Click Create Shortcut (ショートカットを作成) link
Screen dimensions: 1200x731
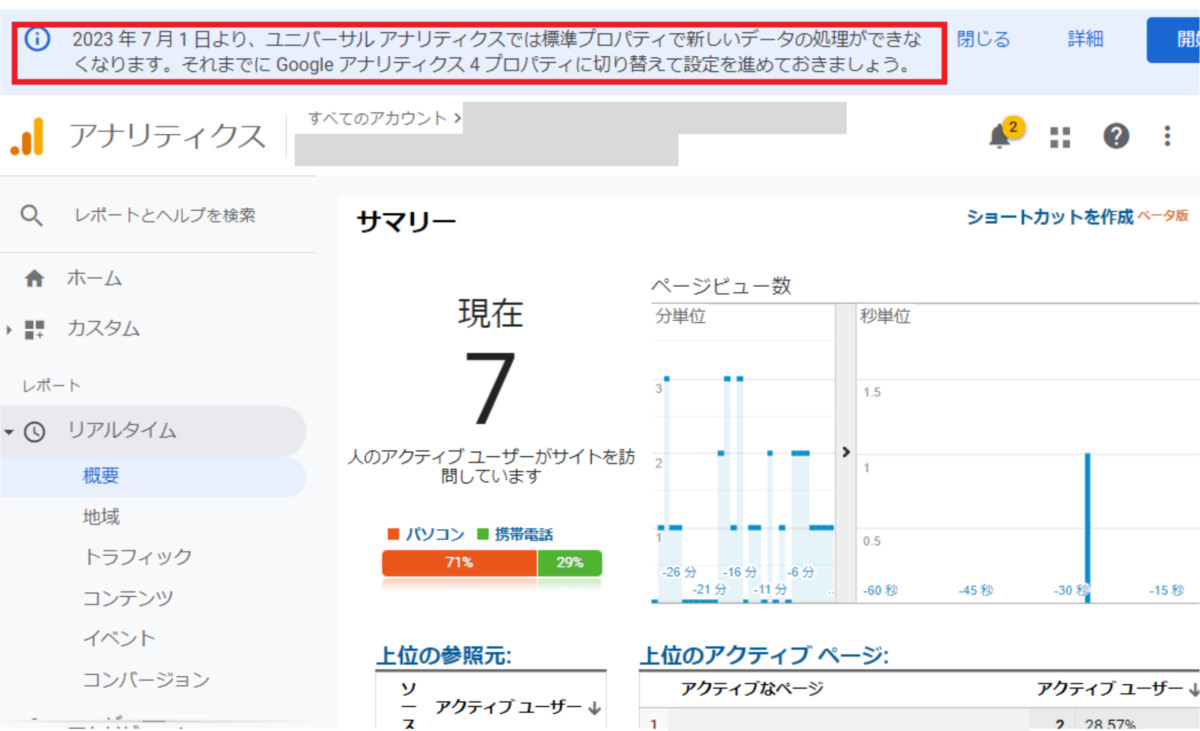(x=1049, y=217)
